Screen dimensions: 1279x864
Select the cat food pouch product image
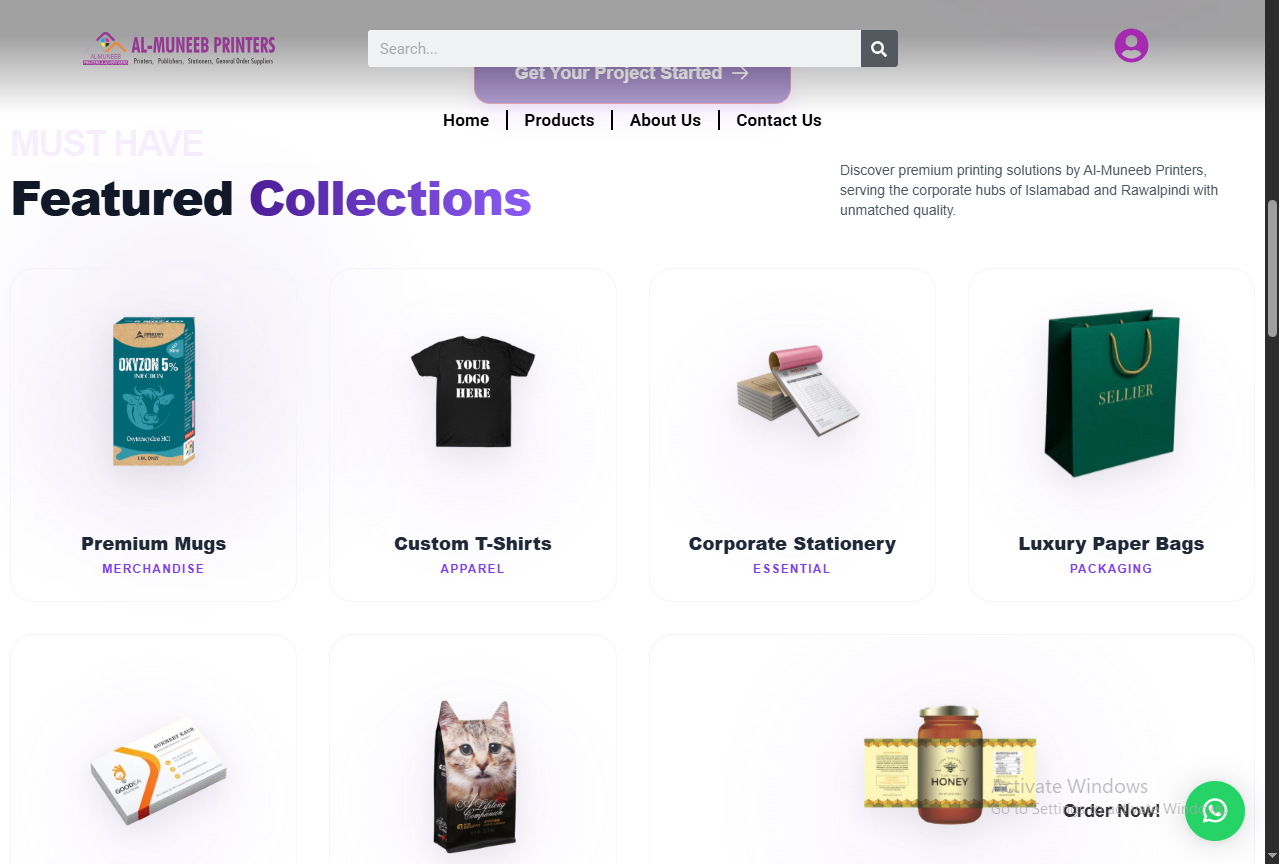click(476, 777)
